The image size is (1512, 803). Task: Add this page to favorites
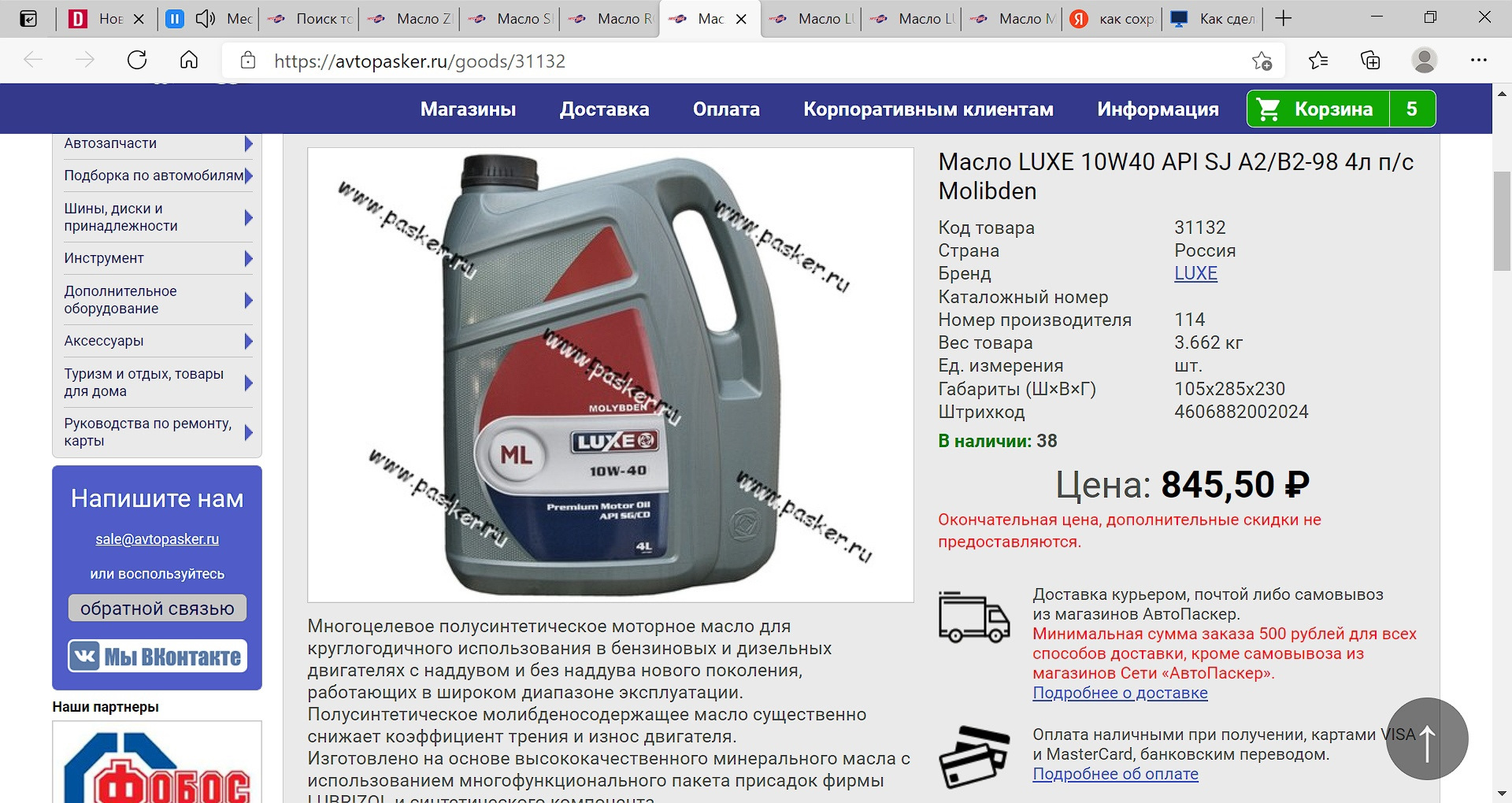1262,61
